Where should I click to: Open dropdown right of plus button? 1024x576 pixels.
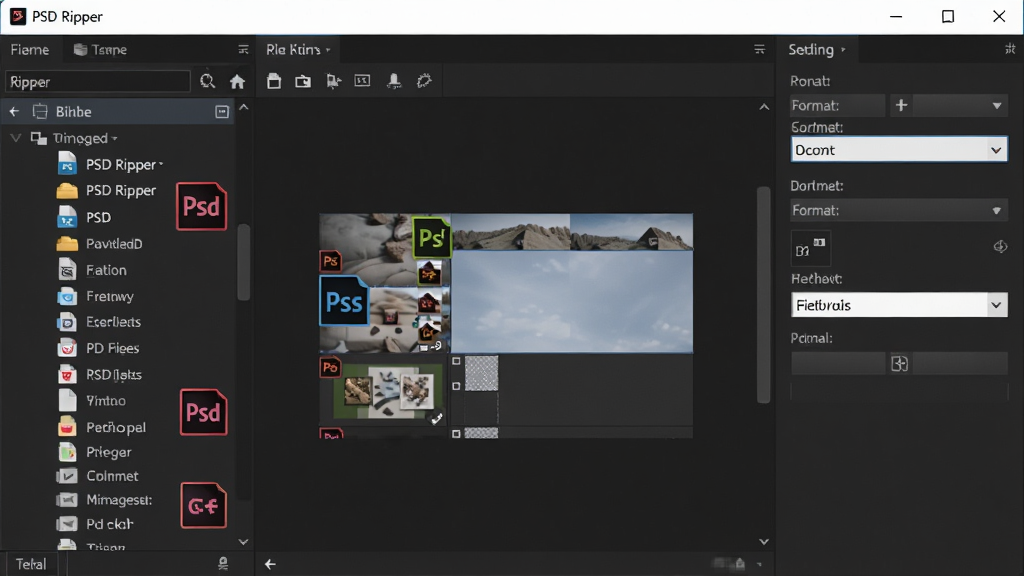click(x=960, y=105)
